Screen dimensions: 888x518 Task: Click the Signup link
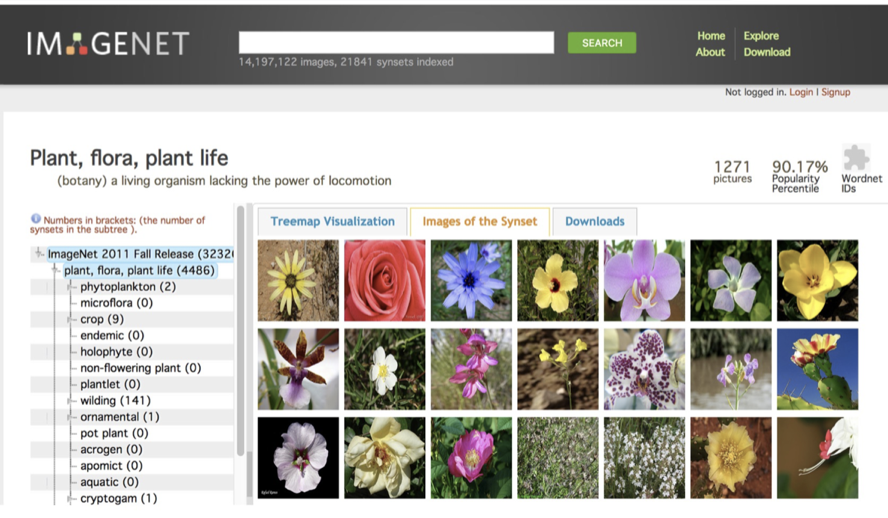(835, 92)
